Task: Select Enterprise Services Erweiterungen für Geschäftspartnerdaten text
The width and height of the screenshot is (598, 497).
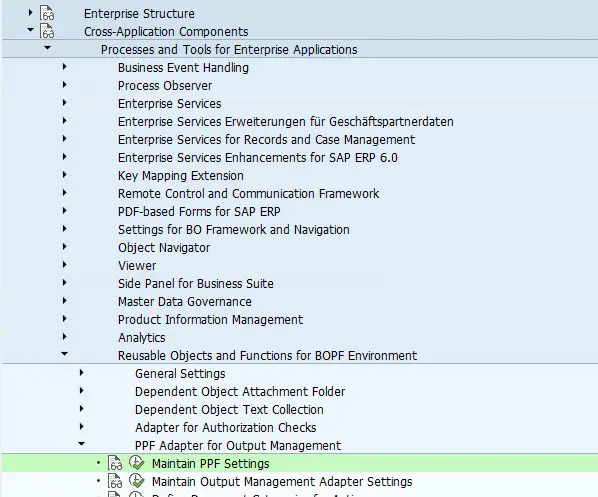Action: pos(286,122)
